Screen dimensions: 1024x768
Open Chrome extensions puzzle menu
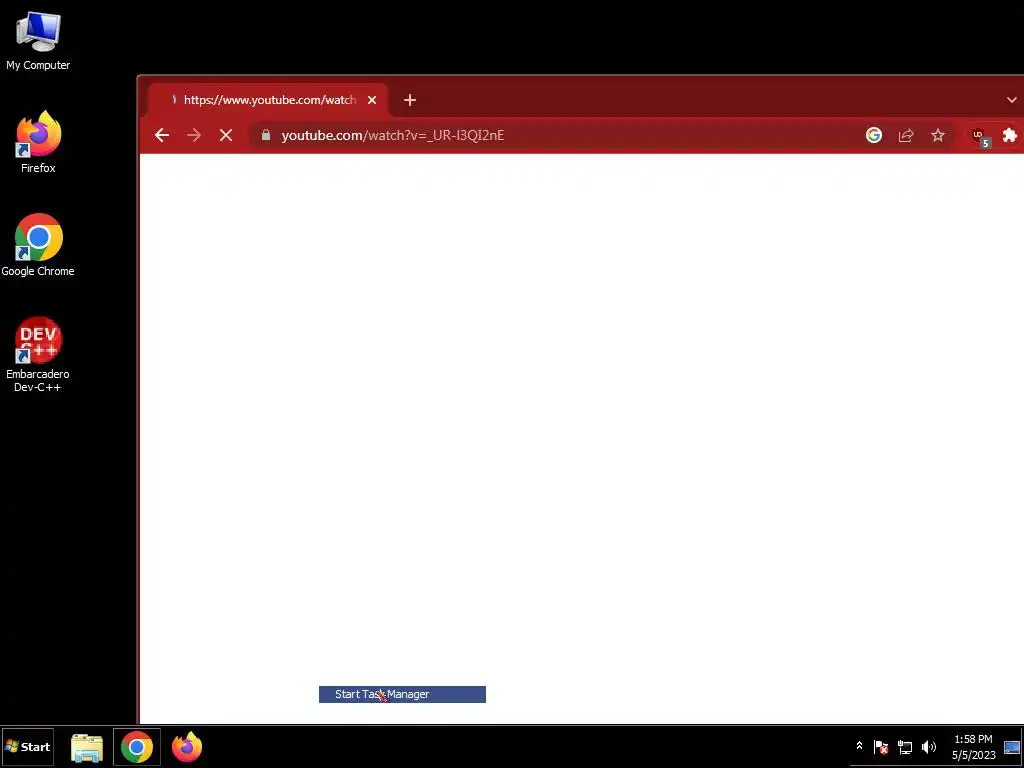tap(1010, 135)
